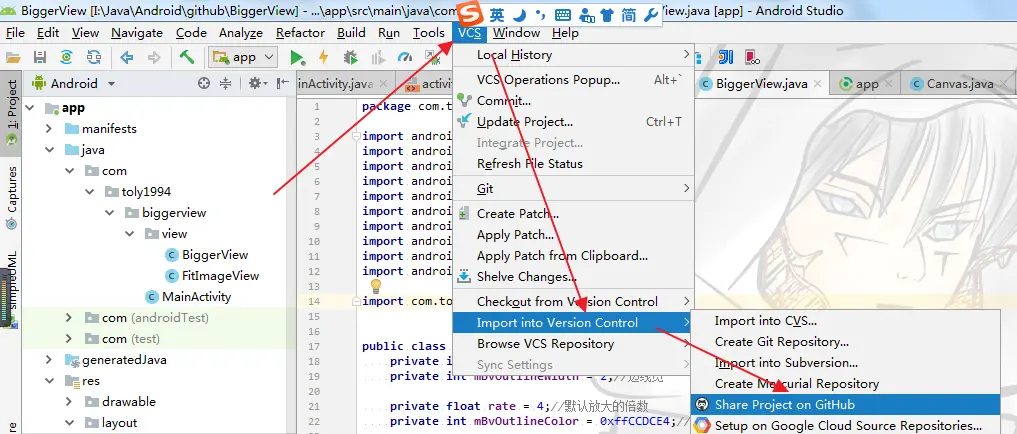Expand the layout folder arrow
Screen dimensions: 1017x434
pyautogui.click(x=69, y=423)
